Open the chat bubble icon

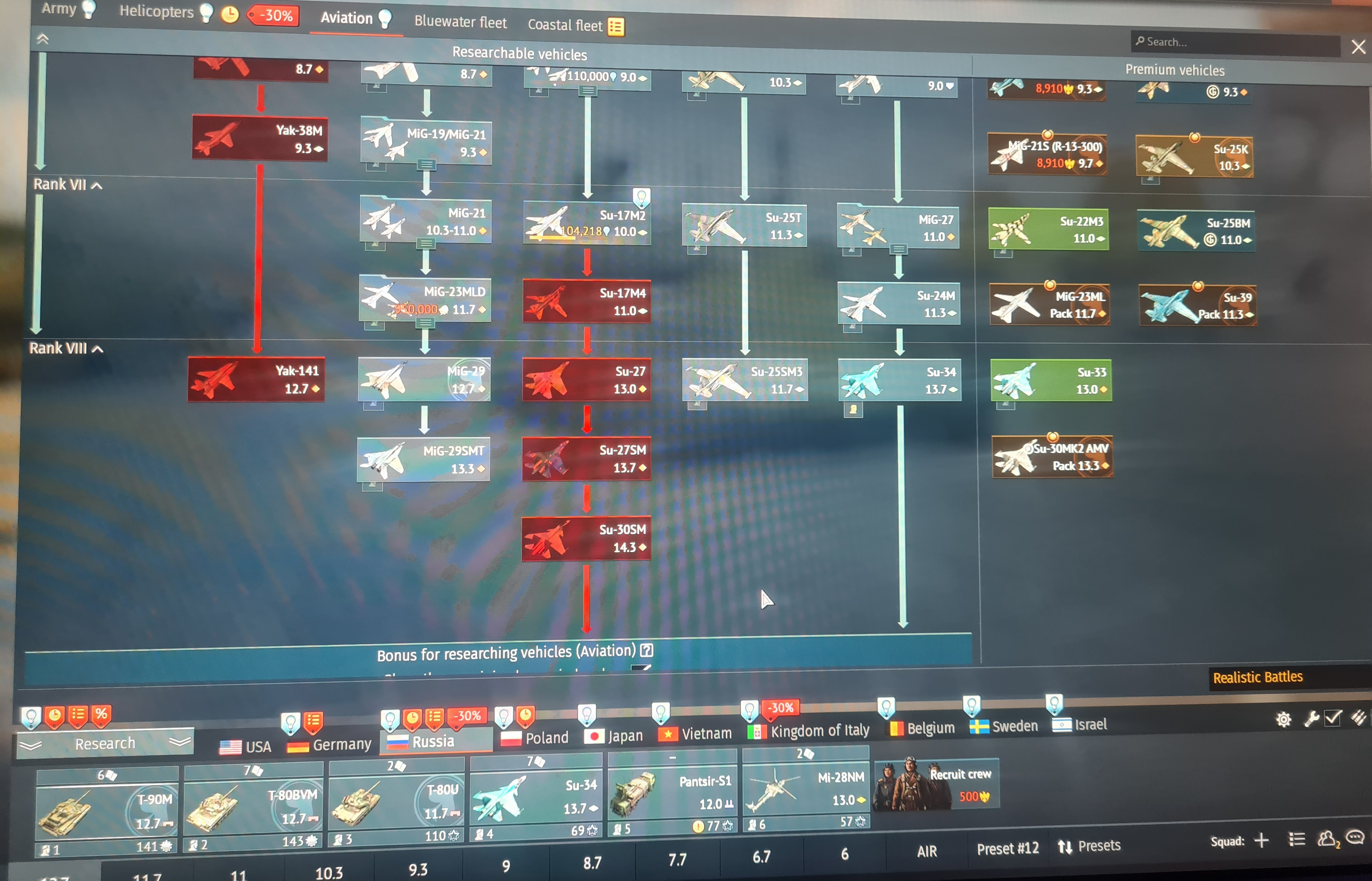coord(1355,837)
